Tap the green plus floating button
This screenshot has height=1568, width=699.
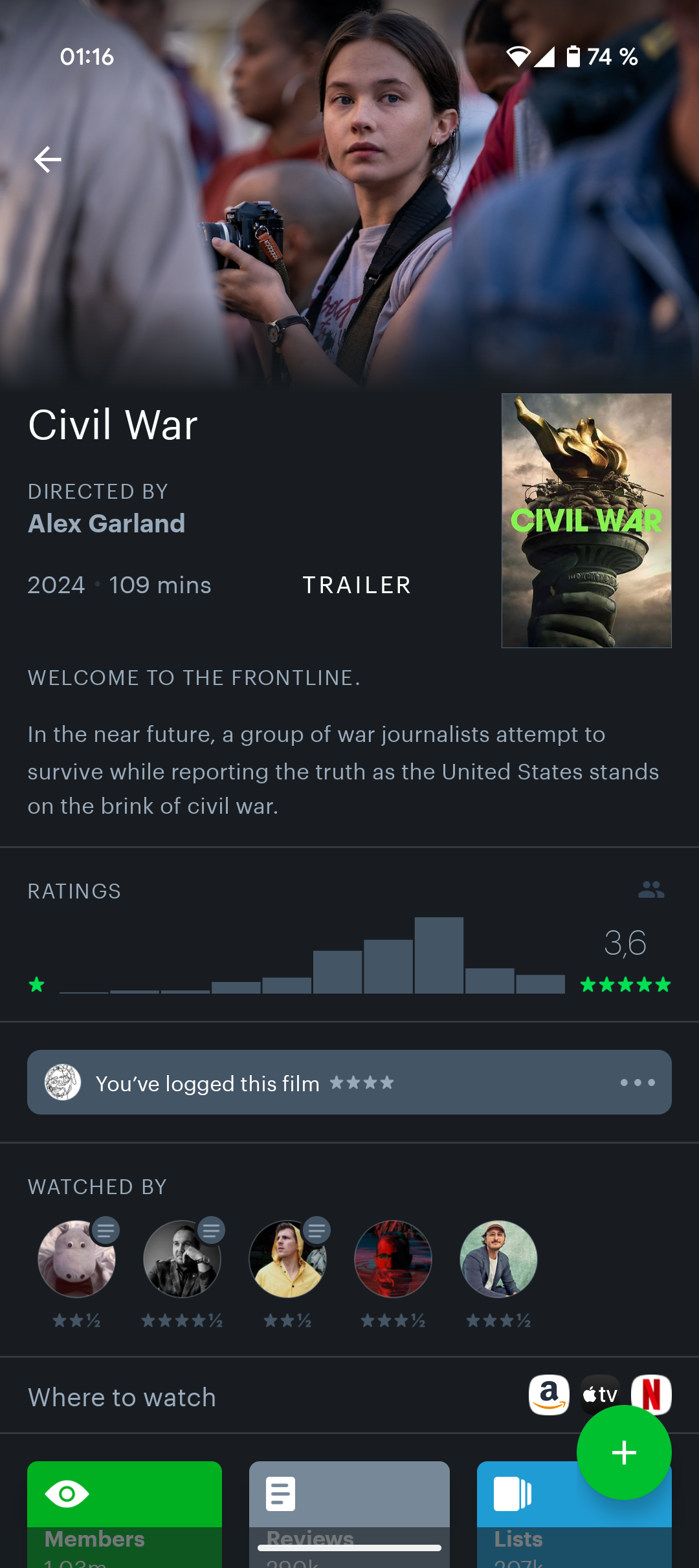coord(624,1452)
